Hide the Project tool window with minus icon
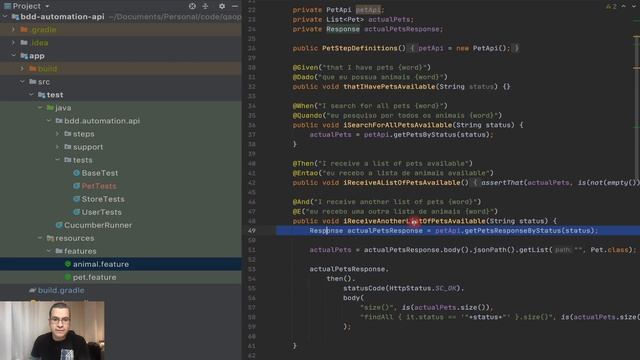The width and height of the screenshot is (640, 360). (x=235, y=6)
